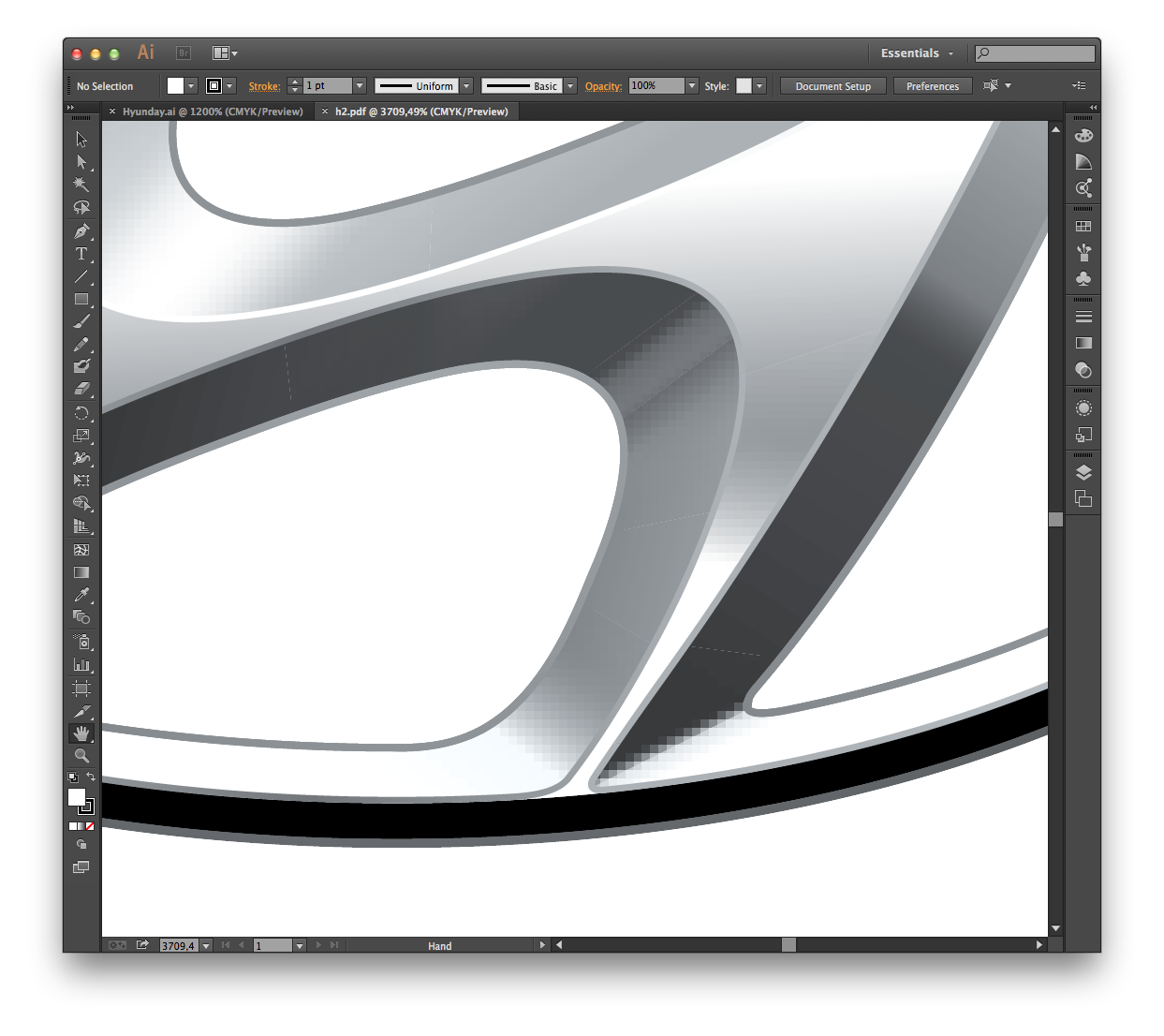Select the Paintbrush tool
Image resolution: width=1164 pixels, height=1036 pixels.
tap(81, 322)
